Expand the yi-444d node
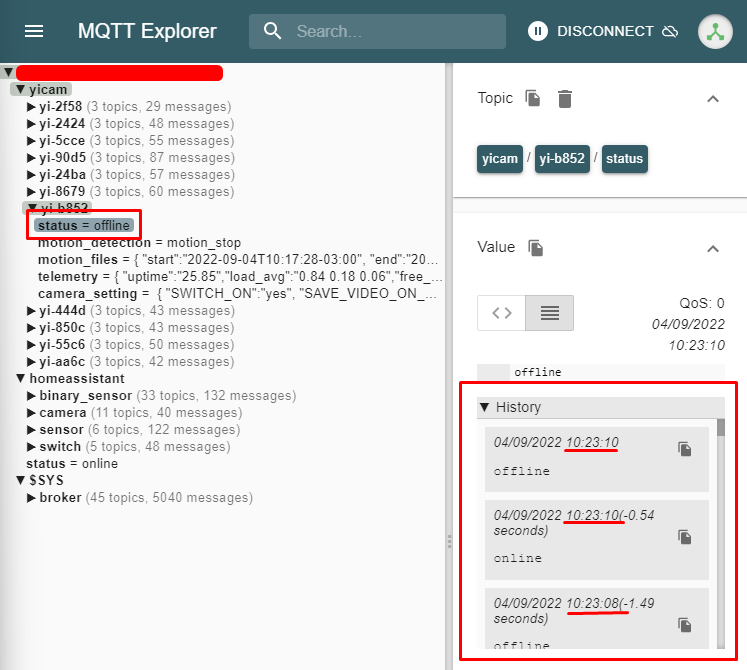The height and width of the screenshot is (670, 747). tap(31, 311)
